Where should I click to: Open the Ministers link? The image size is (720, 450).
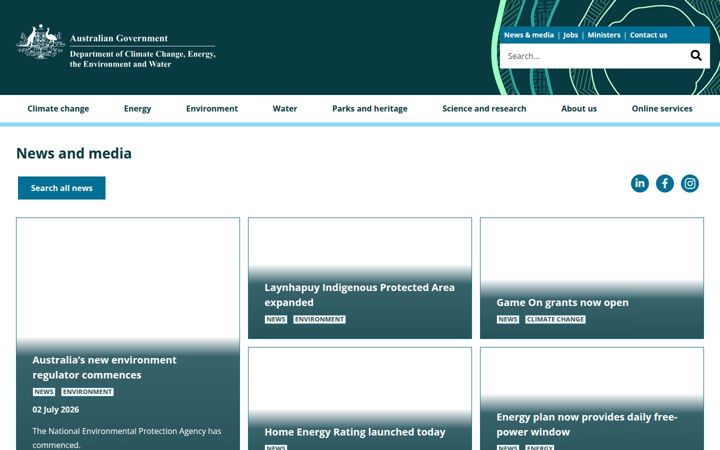(x=604, y=35)
